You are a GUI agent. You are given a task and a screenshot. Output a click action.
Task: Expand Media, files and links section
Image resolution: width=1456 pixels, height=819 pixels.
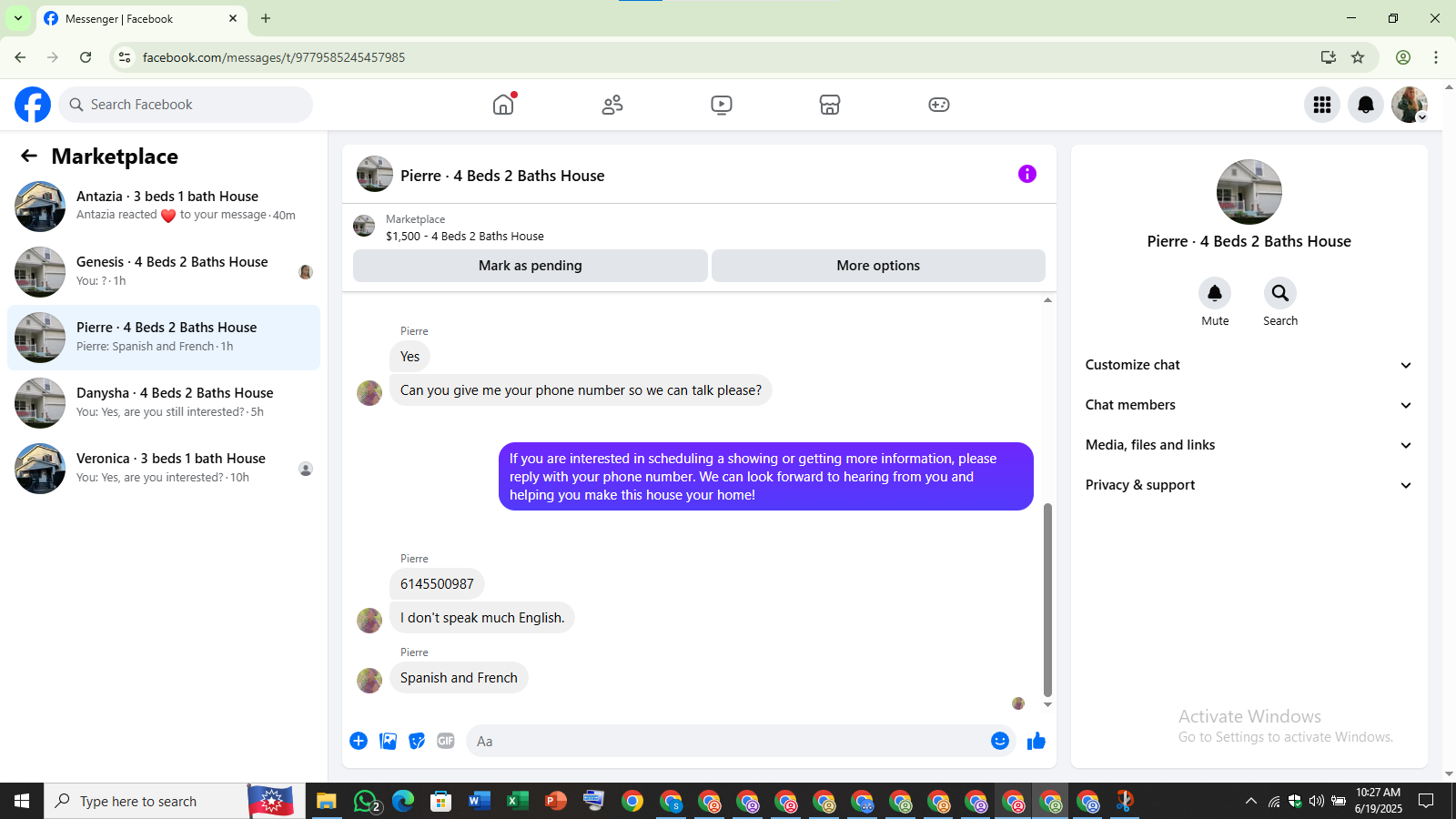1249,445
